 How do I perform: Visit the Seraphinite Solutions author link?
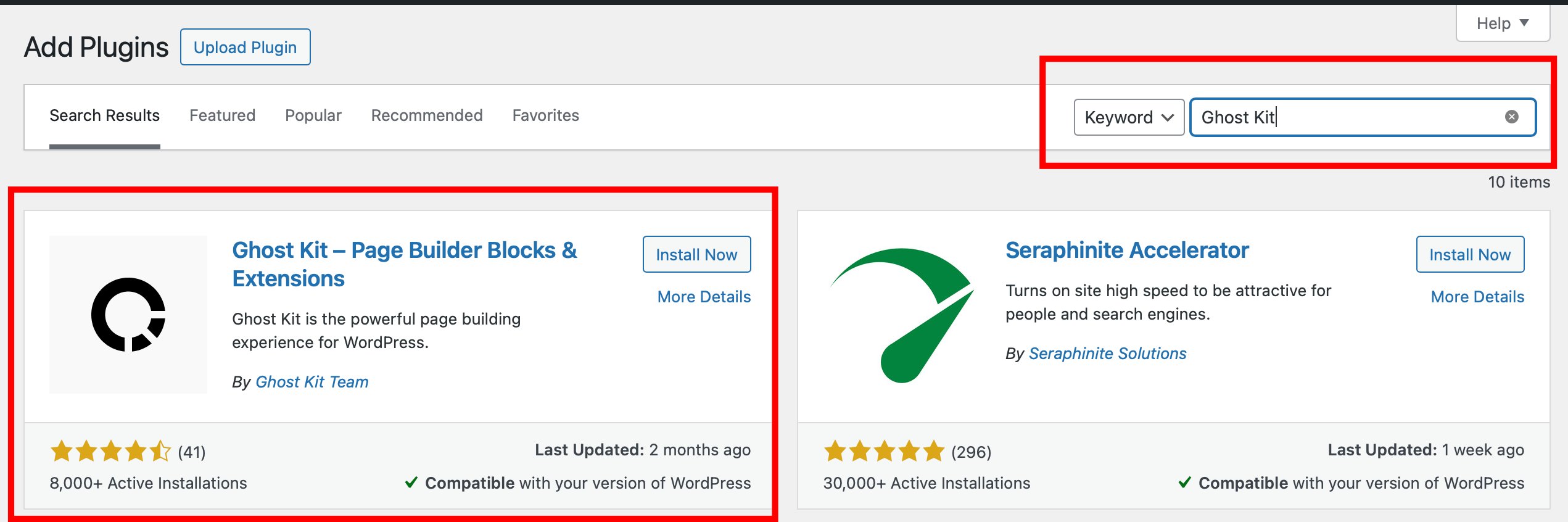(1107, 354)
